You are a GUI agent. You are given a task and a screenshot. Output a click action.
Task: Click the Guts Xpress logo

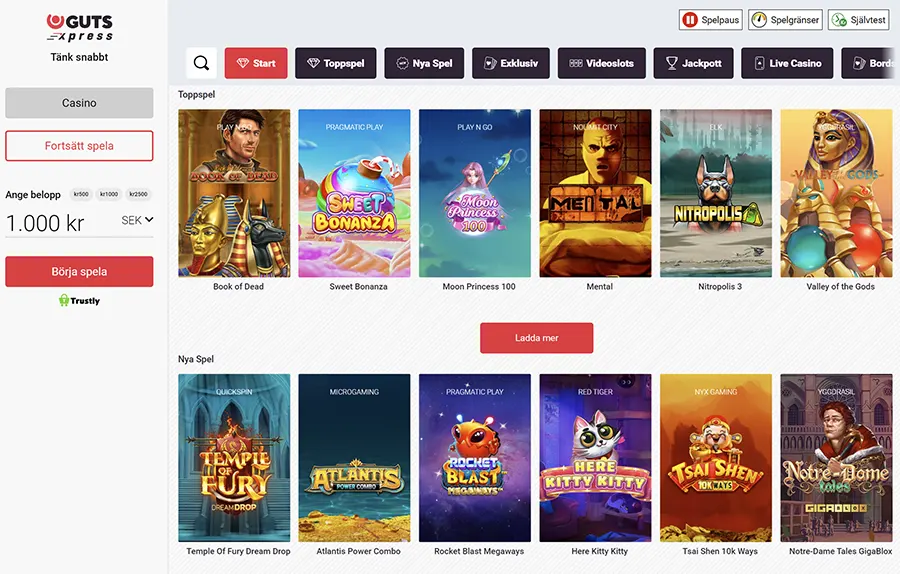pos(79,28)
